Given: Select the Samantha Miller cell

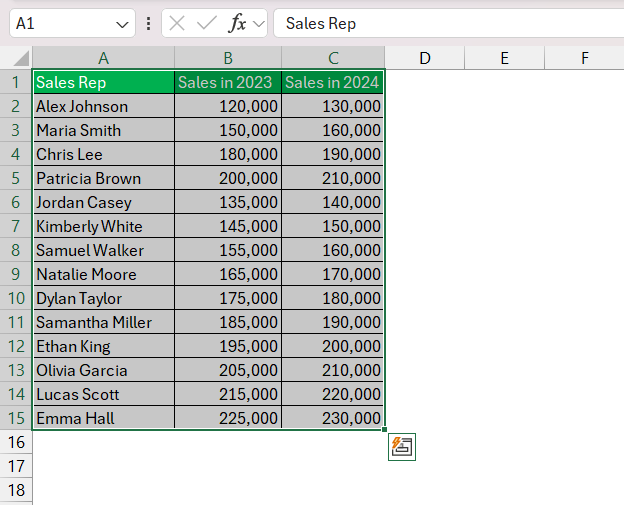Looking at the screenshot, I should coord(103,322).
